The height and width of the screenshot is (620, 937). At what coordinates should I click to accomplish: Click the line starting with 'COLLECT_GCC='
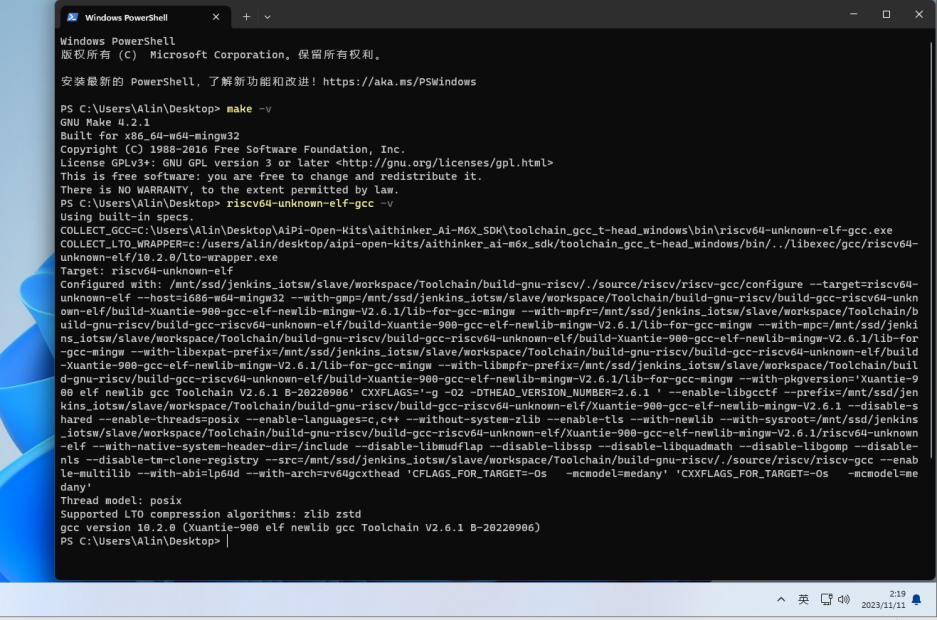[476, 231]
